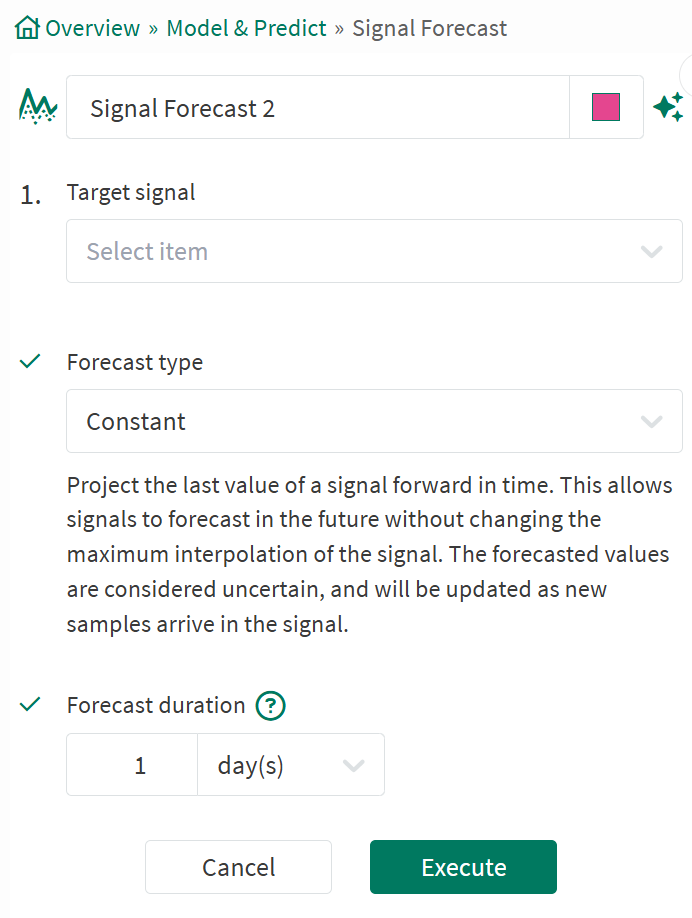692x918 pixels.
Task: Click the green checkmark beside Forecast duration
Action: [29, 704]
